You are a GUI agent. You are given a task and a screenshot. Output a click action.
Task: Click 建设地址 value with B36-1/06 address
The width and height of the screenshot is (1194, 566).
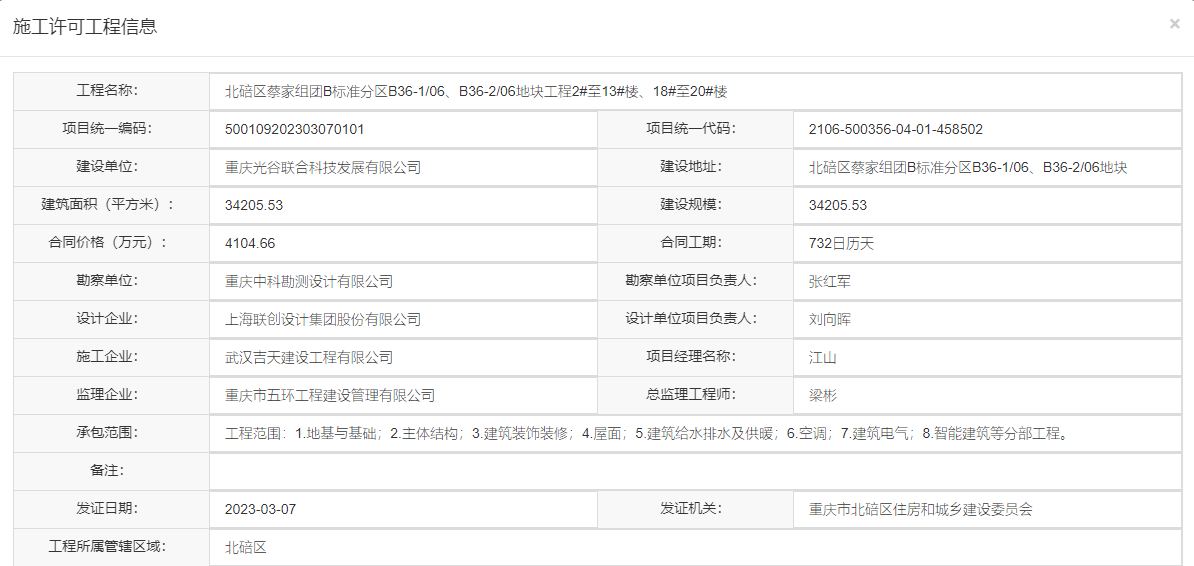(x=968, y=168)
